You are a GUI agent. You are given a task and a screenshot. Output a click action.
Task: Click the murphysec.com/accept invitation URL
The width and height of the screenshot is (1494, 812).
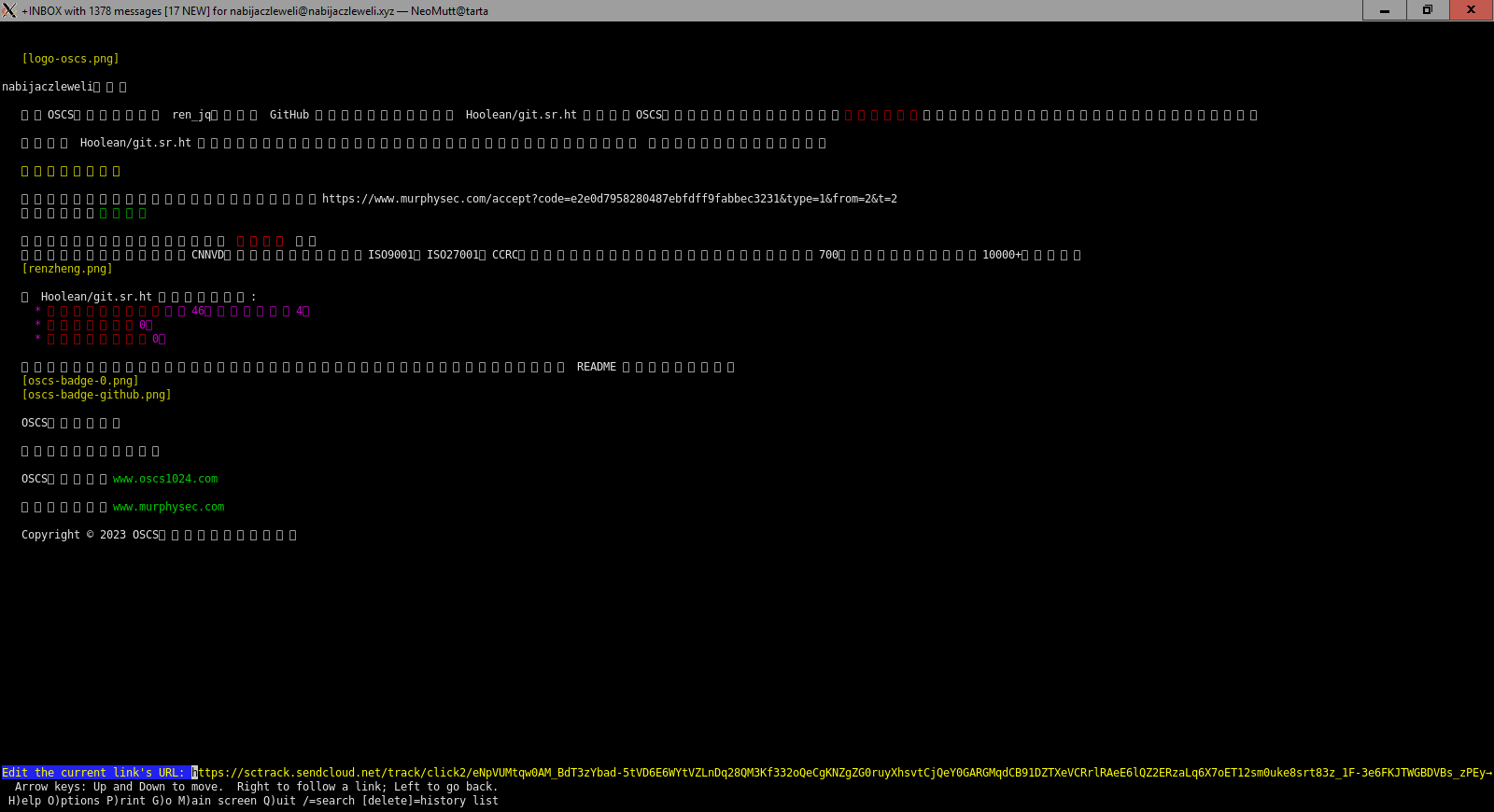[x=609, y=199]
